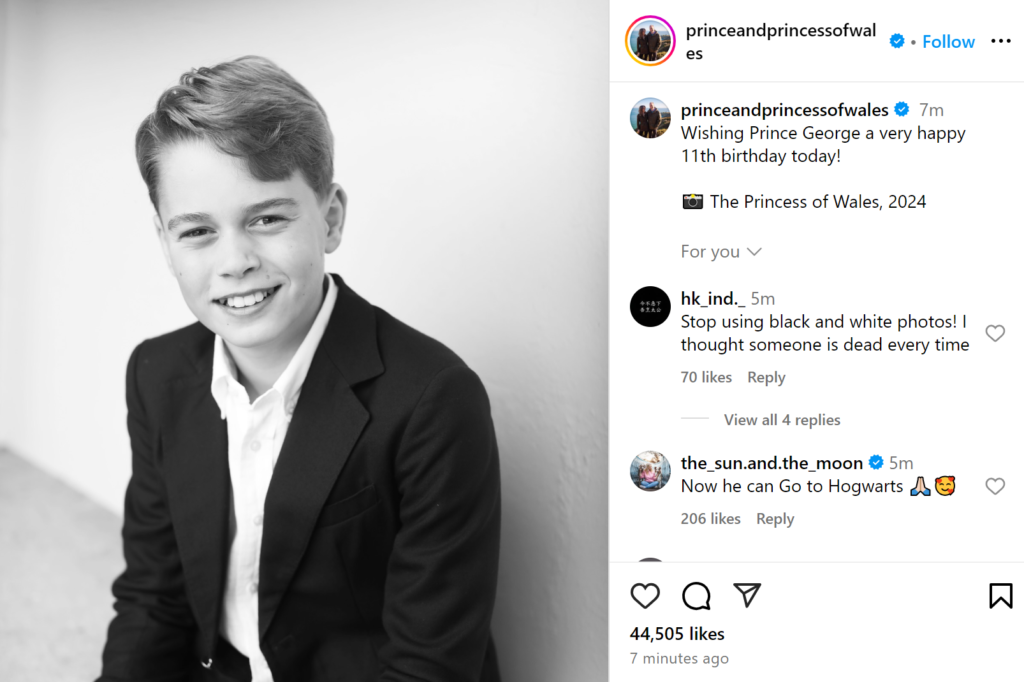
Task: Expand the For you comment filter
Action: (x=721, y=252)
